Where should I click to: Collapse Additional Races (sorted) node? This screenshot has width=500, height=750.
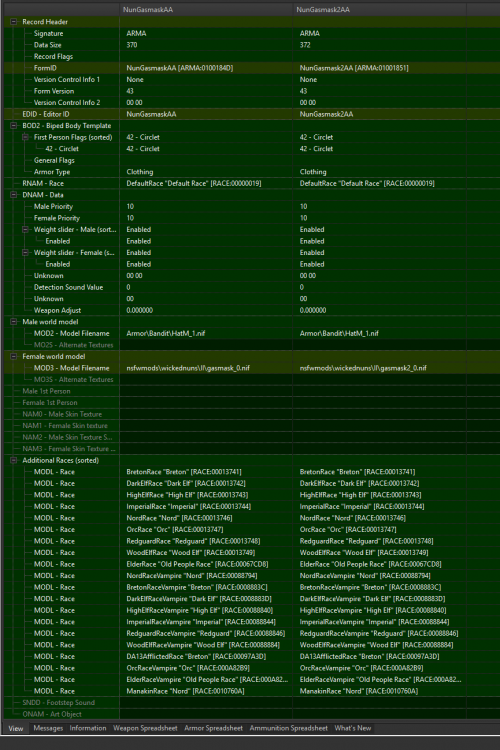point(13,460)
